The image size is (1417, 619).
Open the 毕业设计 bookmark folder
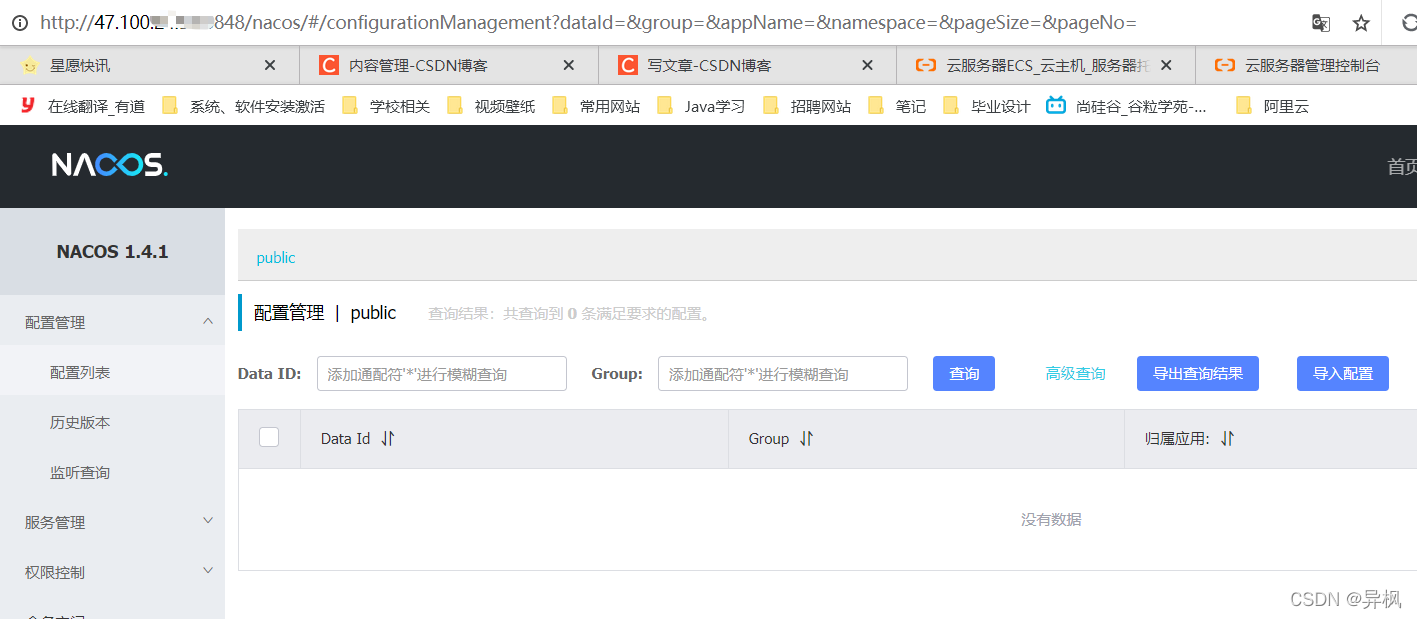pos(986,106)
